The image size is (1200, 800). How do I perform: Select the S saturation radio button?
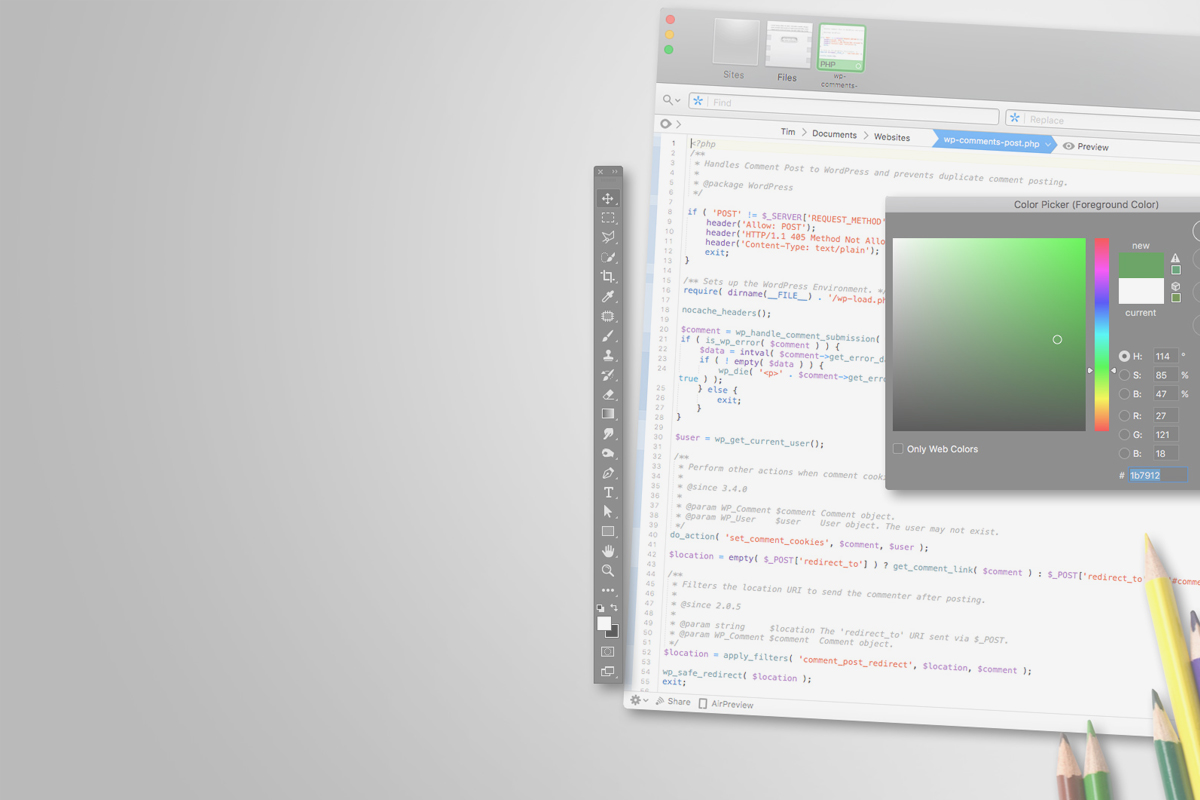[x=1125, y=376]
